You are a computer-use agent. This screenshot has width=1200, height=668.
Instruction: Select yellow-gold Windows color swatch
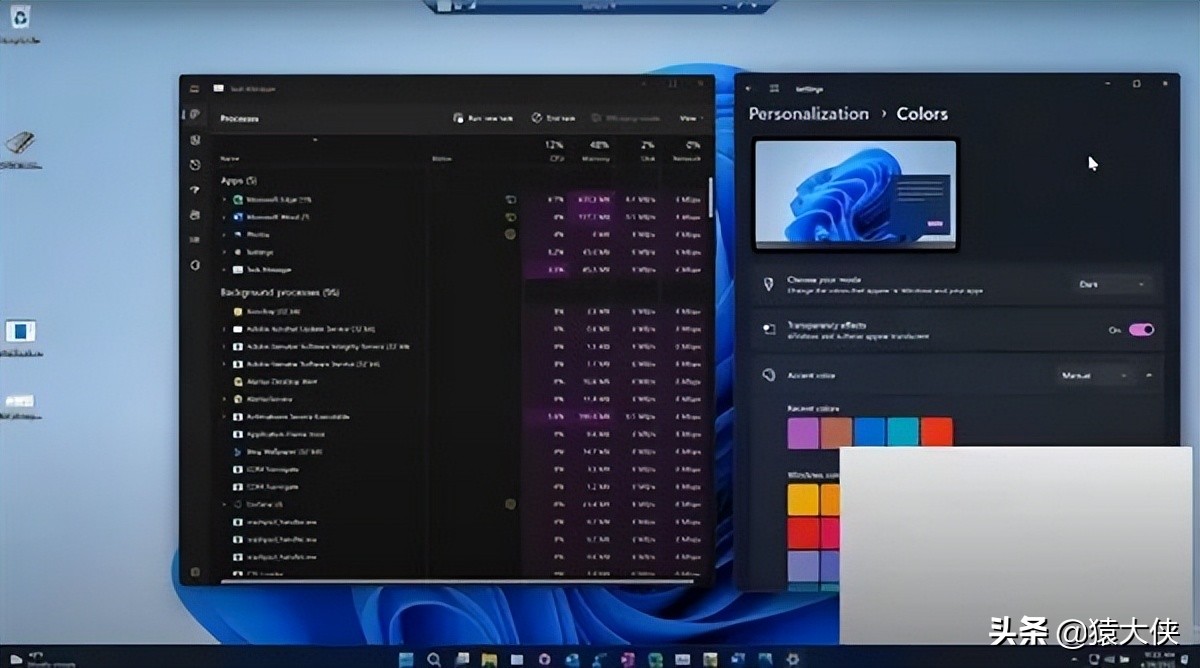click(803, 499)
